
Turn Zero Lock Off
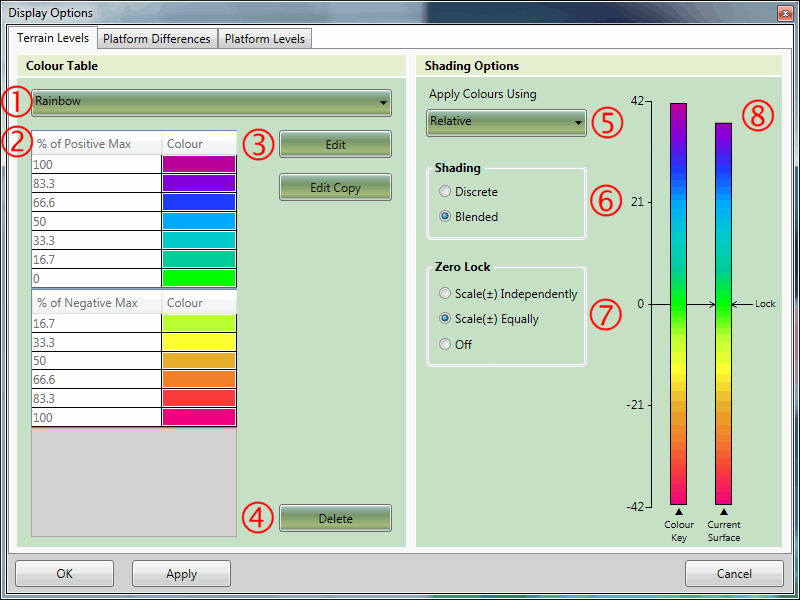pos(455,344)
